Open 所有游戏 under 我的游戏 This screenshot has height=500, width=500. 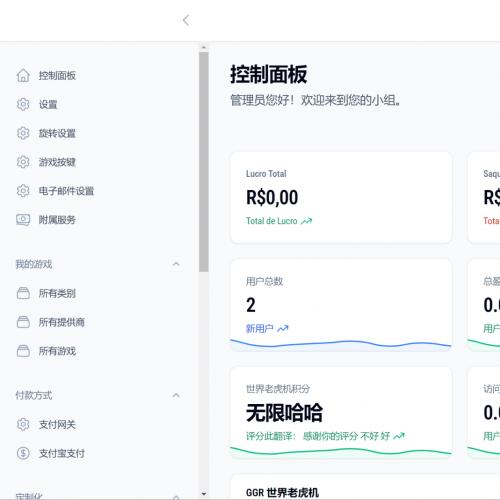click(57, 351)
